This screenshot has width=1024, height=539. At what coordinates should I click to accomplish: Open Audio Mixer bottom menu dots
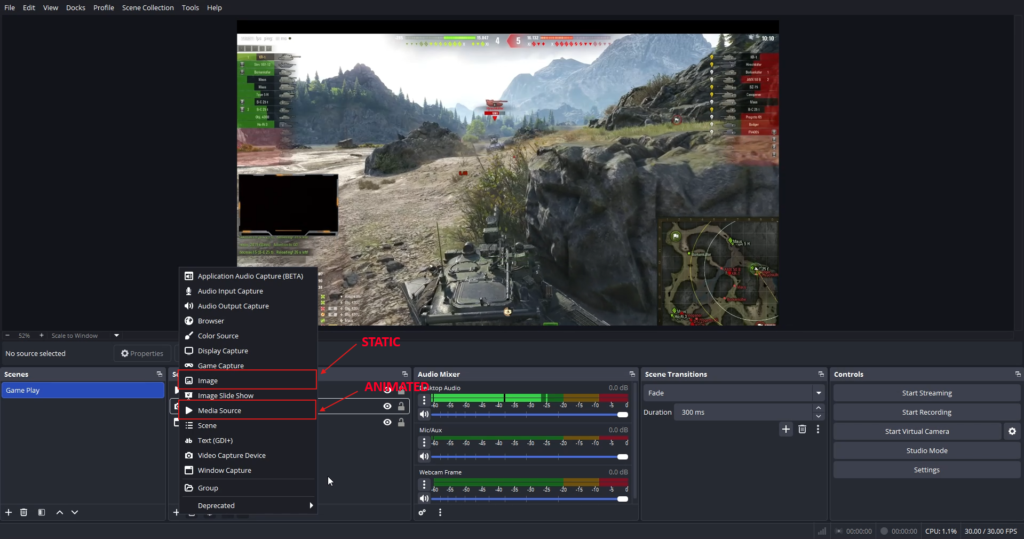[440, 513]
